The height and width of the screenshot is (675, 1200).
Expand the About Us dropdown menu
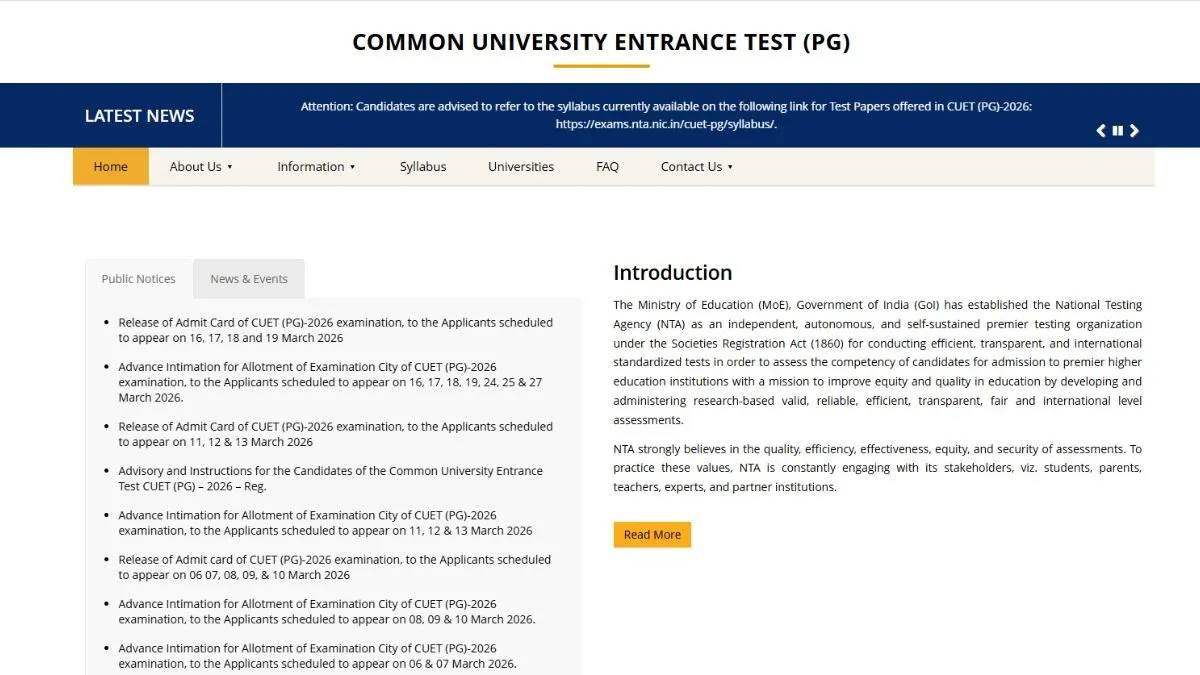click(x=201, y=167)
